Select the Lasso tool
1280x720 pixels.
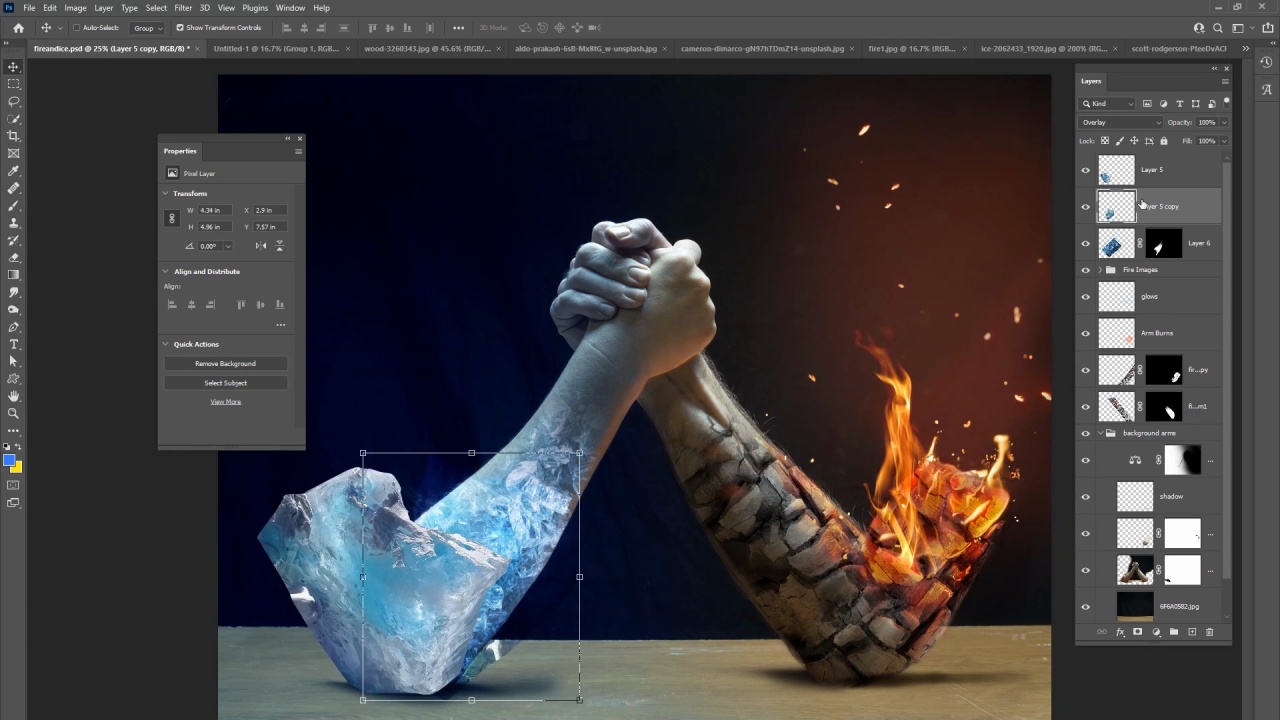point(13,101)
